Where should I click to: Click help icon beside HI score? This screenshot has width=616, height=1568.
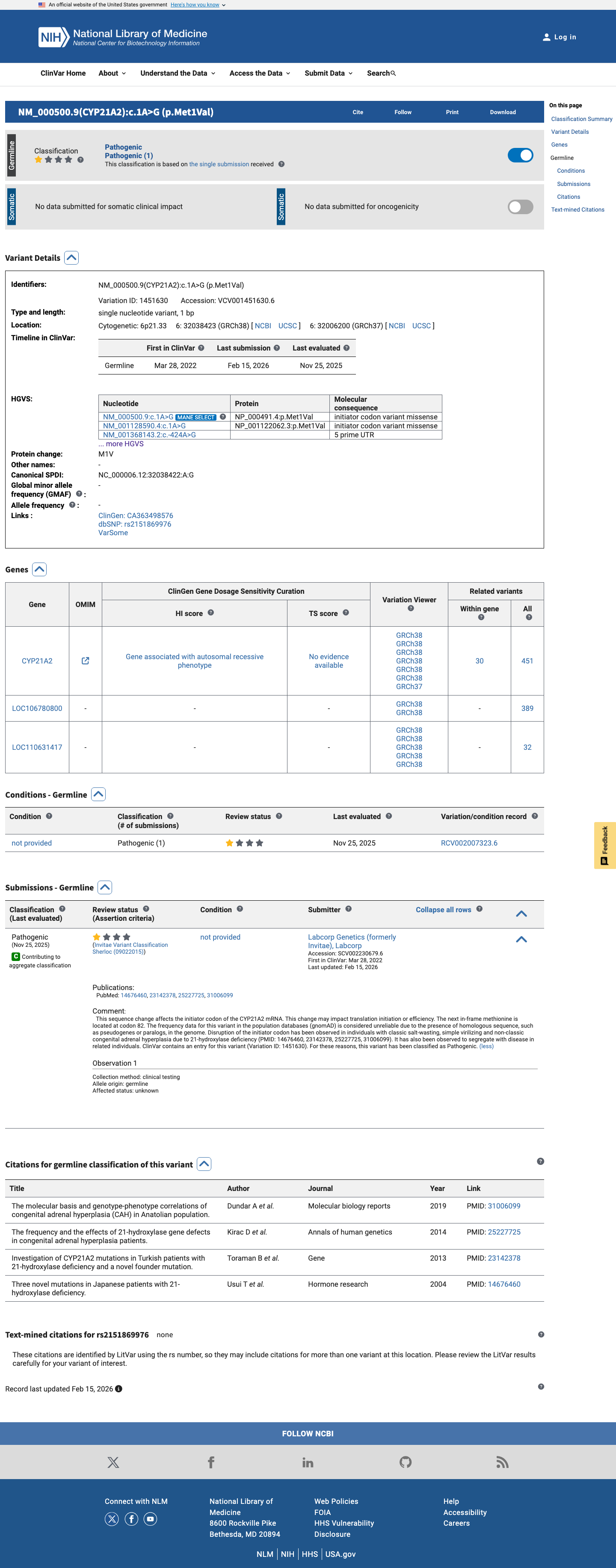point(211,613)
